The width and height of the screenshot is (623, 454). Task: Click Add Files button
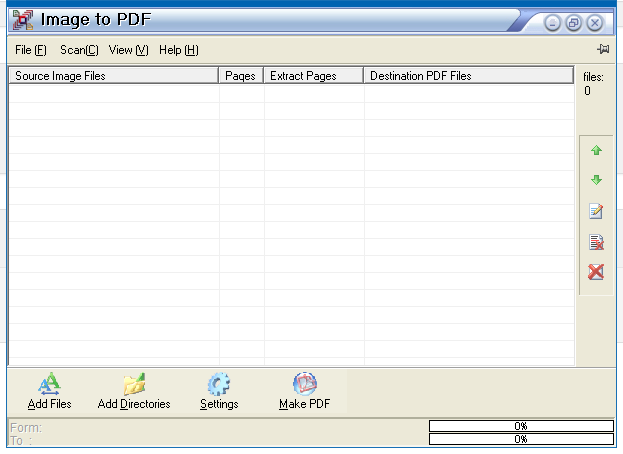49,391
